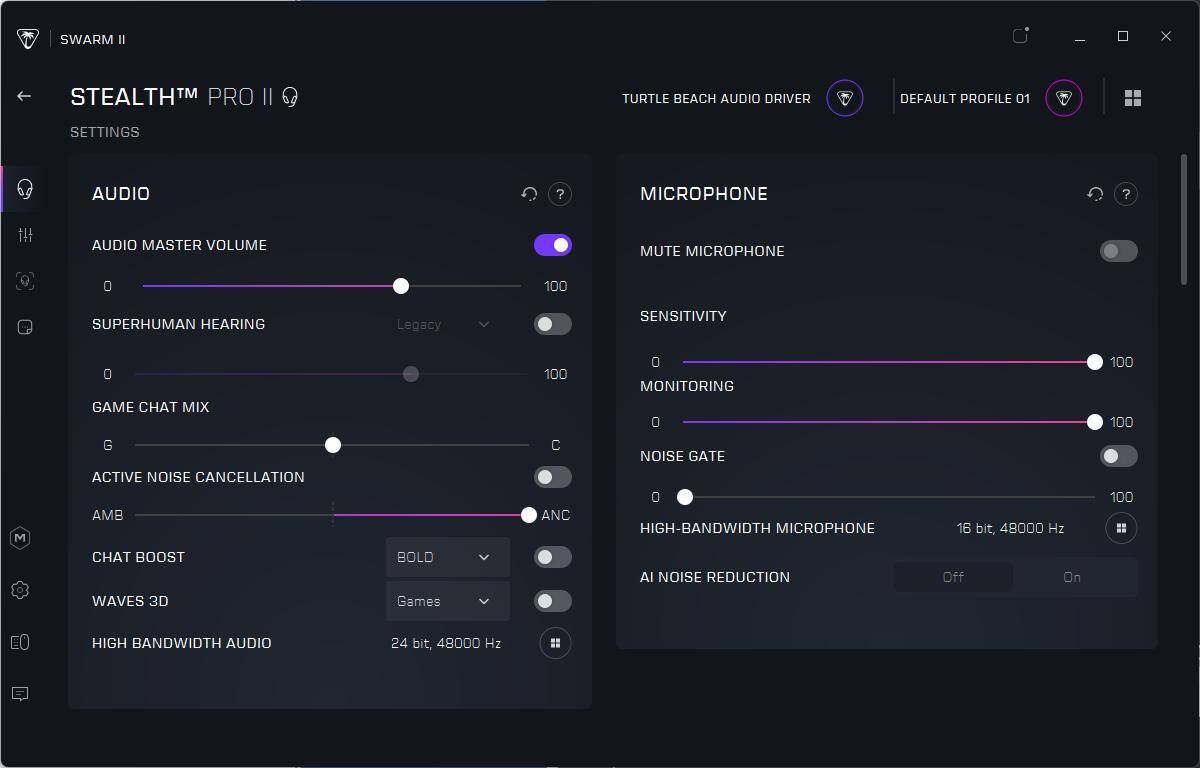Image resolution: width=1200 pixels, height=768 pixels.
Task: Click the Superhuman Hearing slider handle
Action: tap(411, 374)
